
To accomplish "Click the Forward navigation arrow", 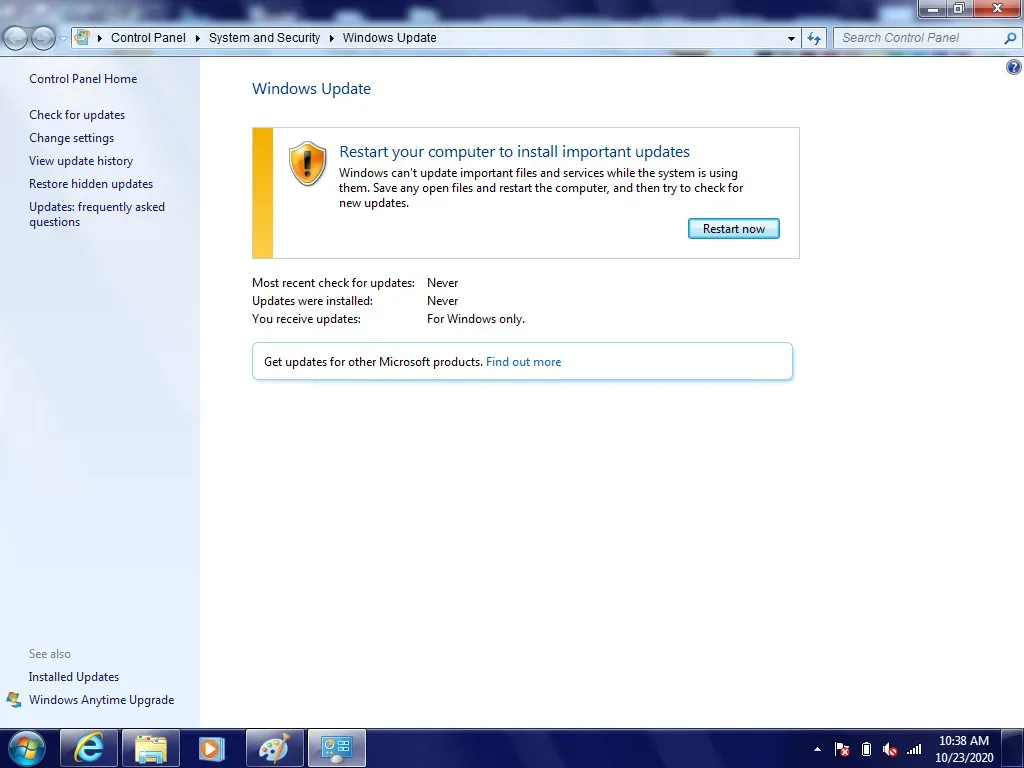I will click(x=43, y=38).
